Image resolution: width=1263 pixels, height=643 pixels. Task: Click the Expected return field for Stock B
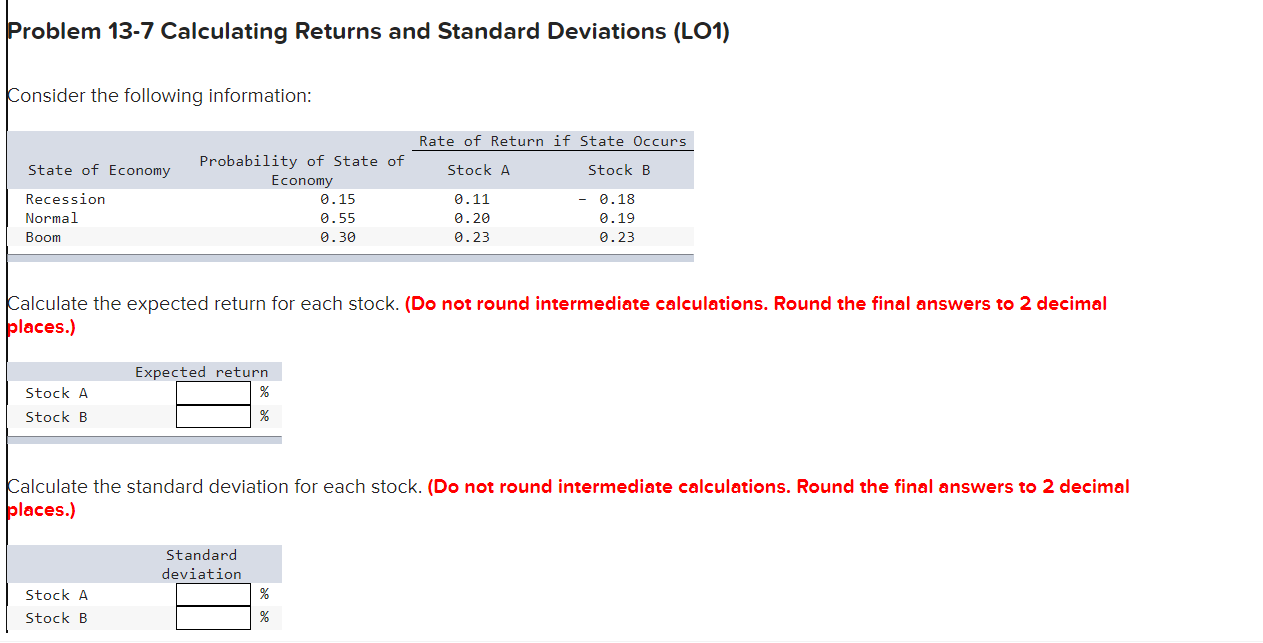(x=213, y=416)
